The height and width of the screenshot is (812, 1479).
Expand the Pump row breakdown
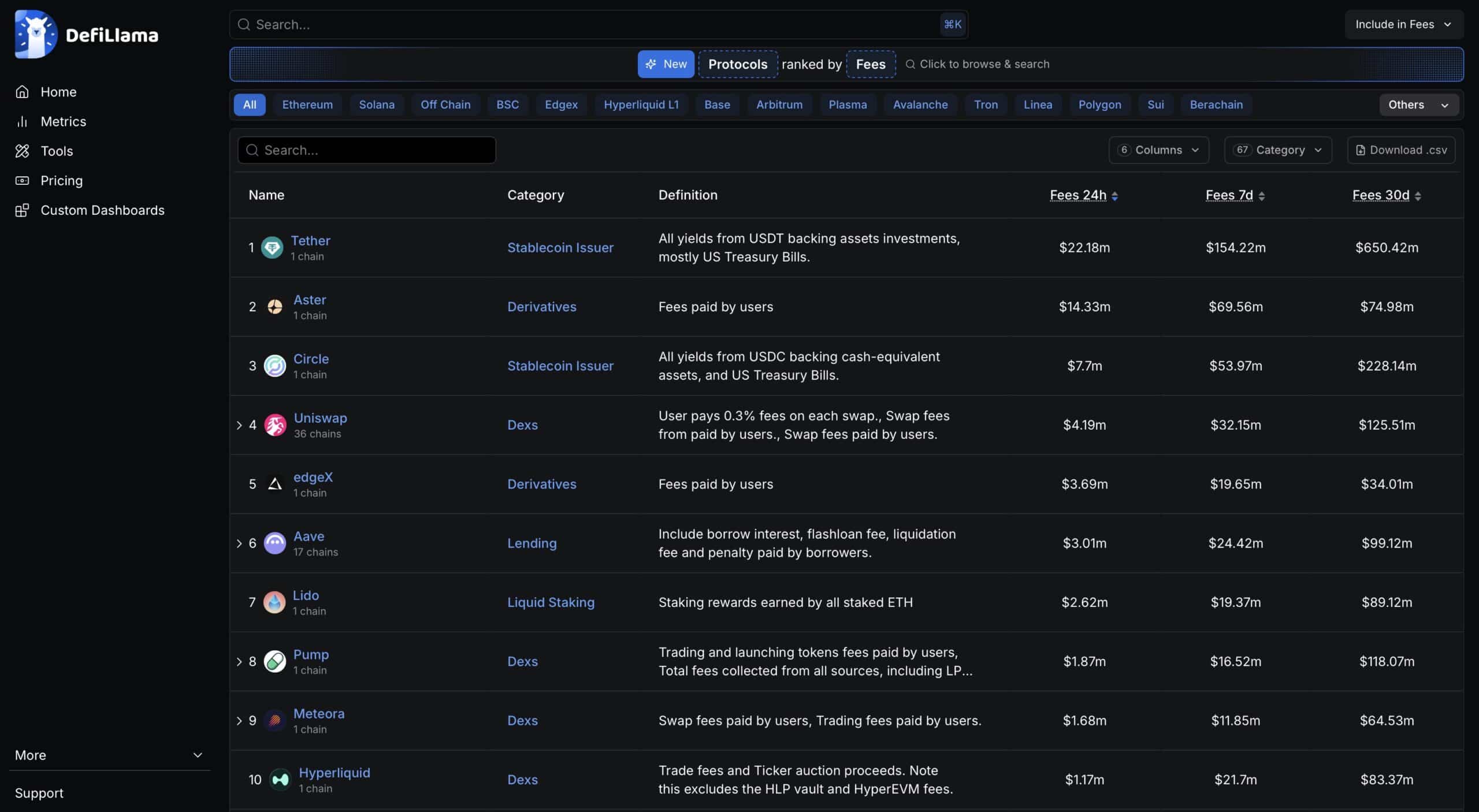[x=239, y=662]
